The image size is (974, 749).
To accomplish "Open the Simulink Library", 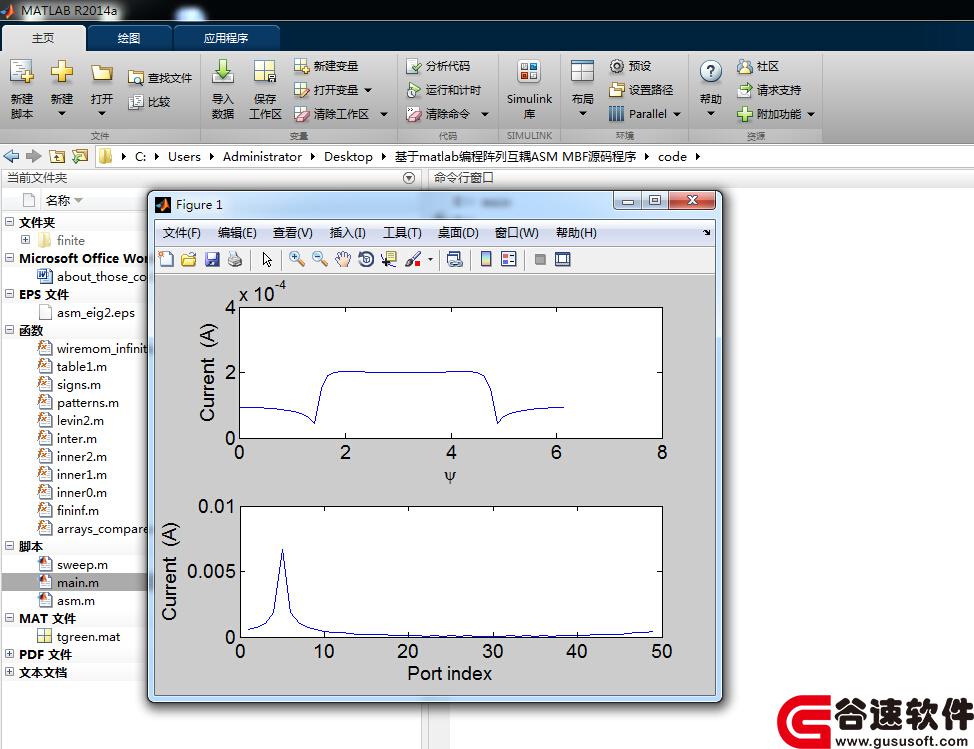I will (529, 89).
